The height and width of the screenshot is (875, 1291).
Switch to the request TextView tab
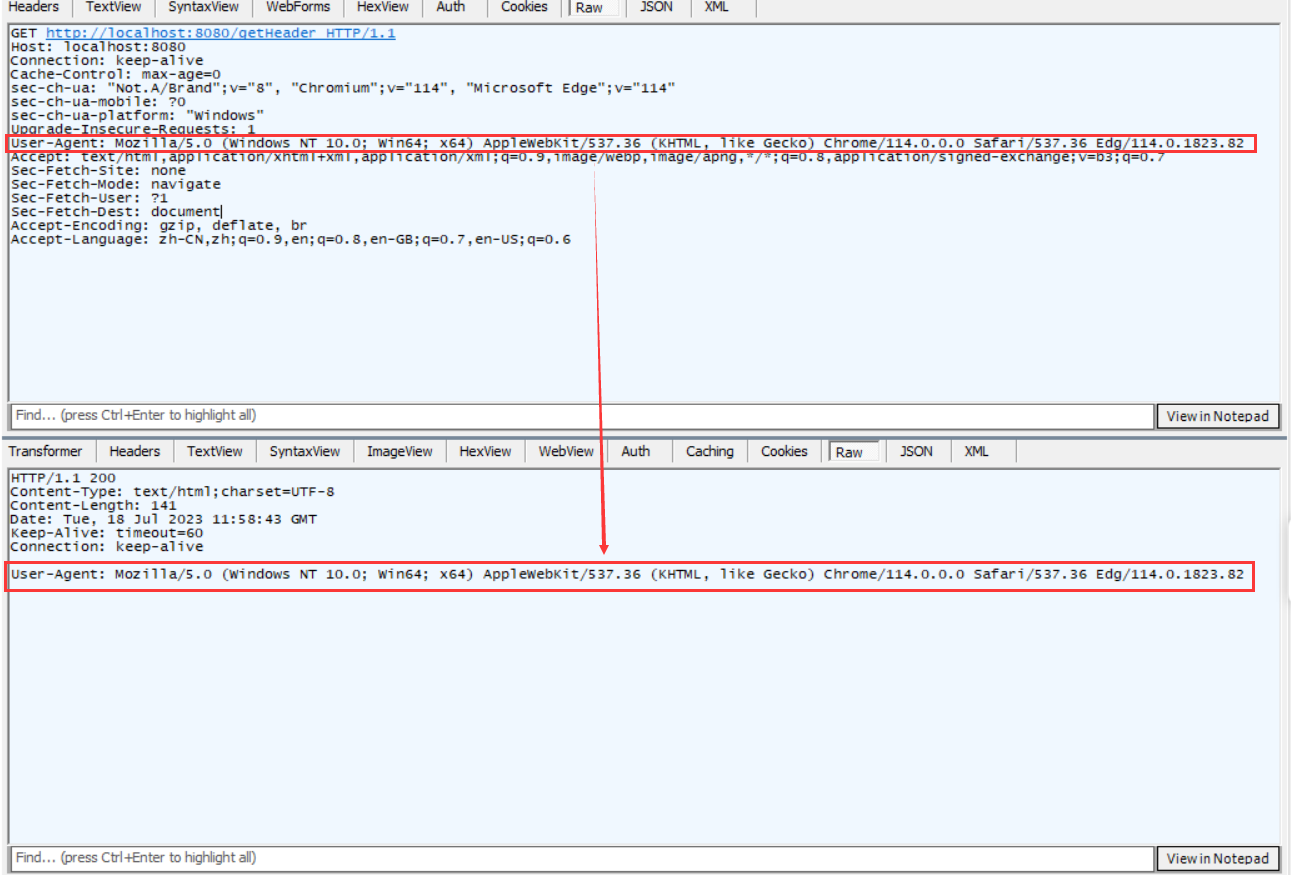(x=114, y=7)
